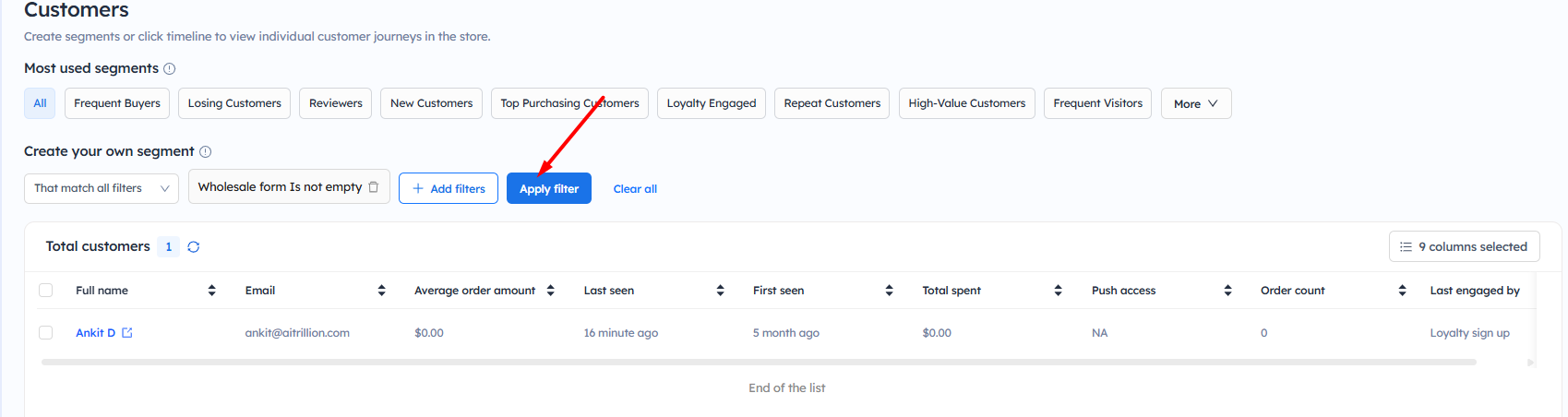Open the That match all filters dropdown
Image resolution: width=1568 pixels, height=417 pixels.
102,188
